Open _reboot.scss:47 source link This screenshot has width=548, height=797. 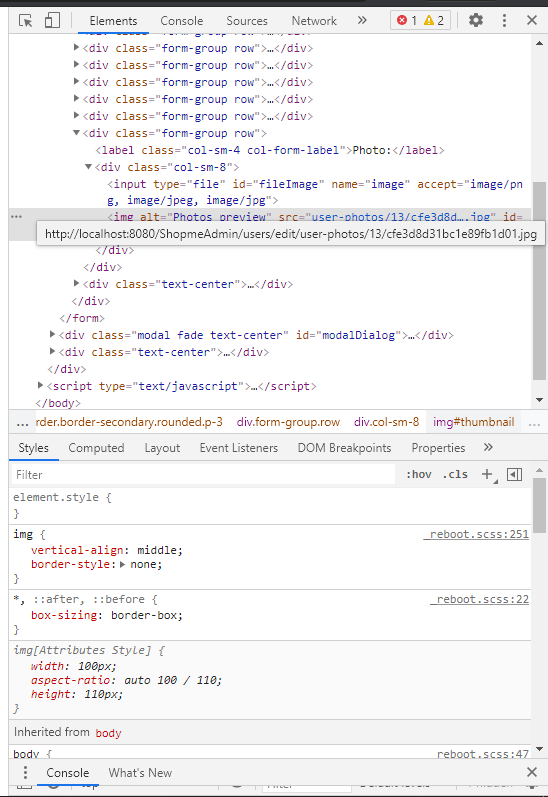pos(482,754)
